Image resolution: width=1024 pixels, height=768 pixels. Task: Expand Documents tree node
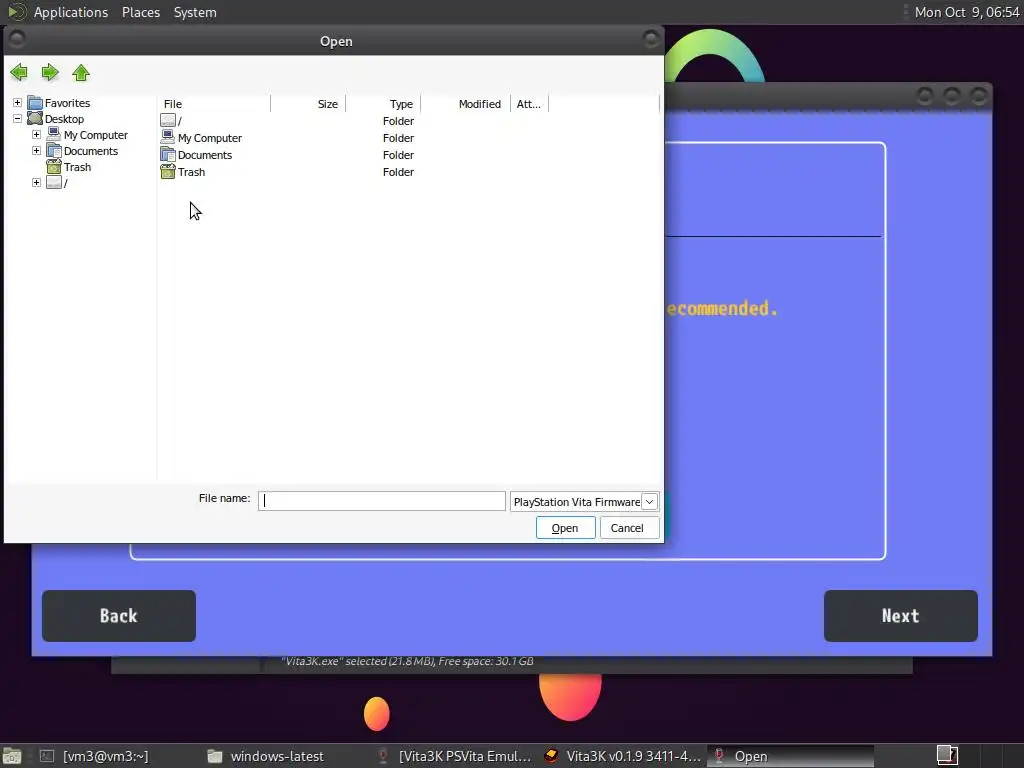37,150
